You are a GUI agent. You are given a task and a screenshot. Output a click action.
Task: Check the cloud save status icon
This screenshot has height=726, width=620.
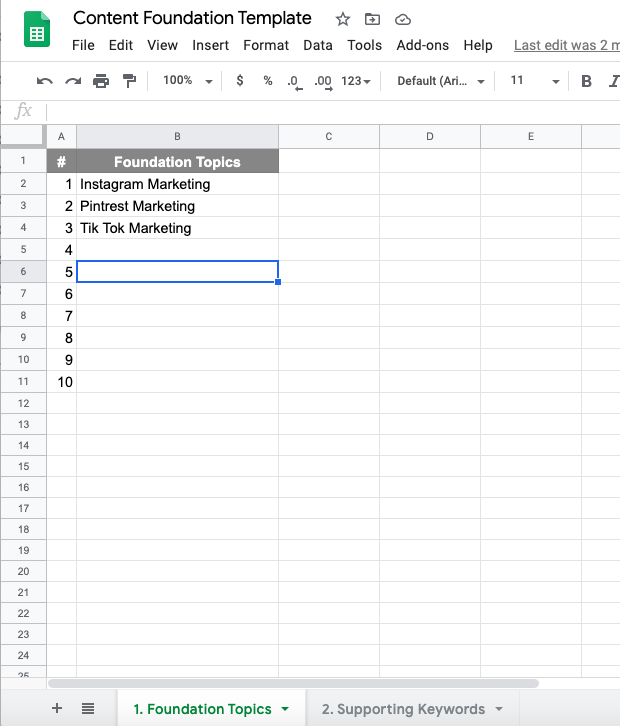pyautogui.click(x=402, y=19)
